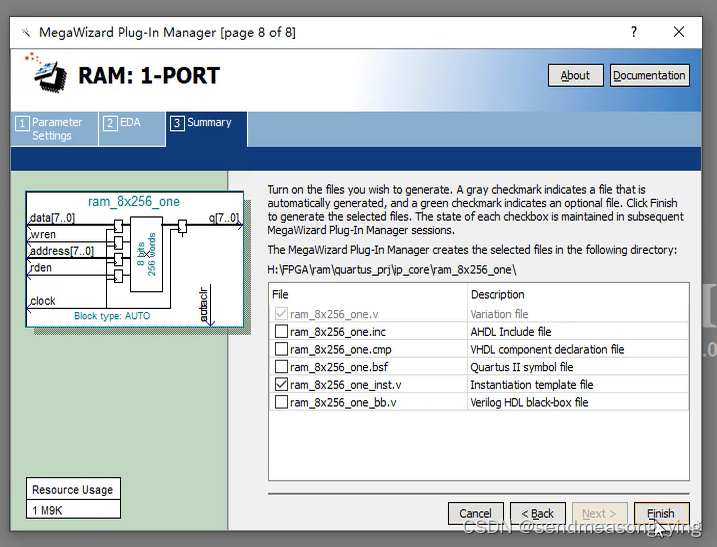Enable the ram_8x256_one.inc AHDL include checkbox
717x547 pixels.
coord(281,331)
